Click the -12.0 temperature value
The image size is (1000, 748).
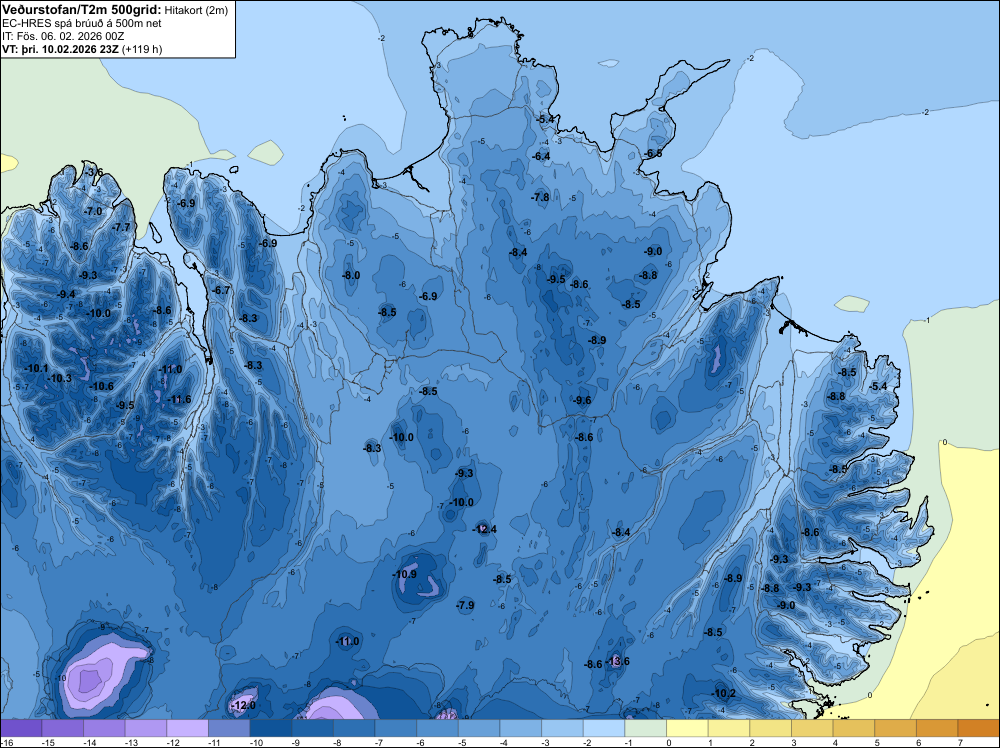(244, 705)
